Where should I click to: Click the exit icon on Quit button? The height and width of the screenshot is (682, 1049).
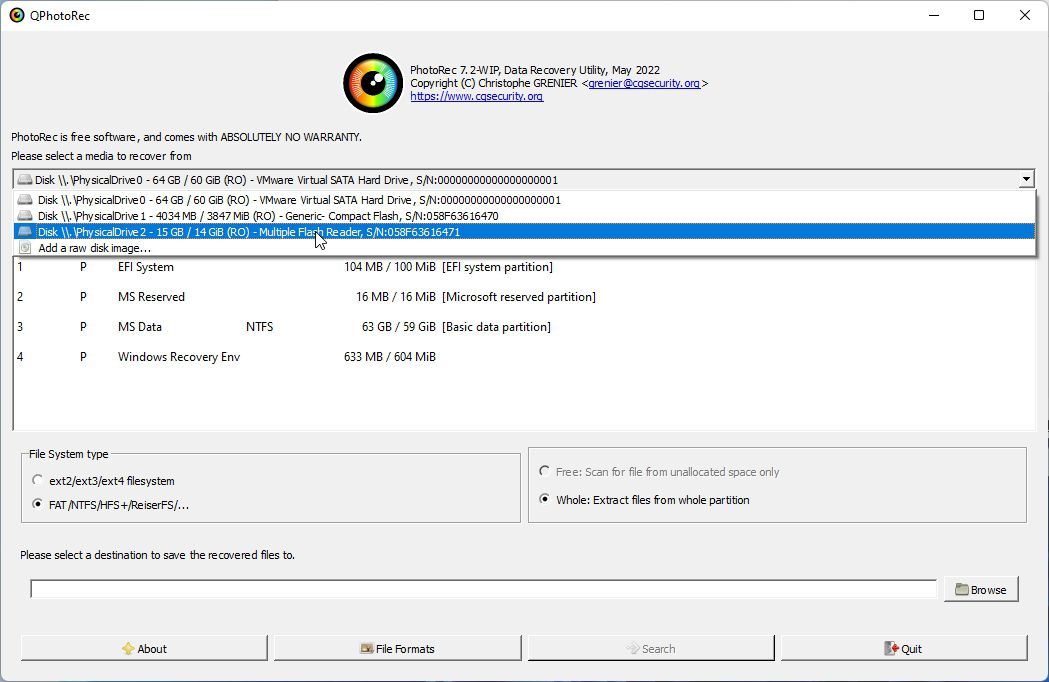891,649
